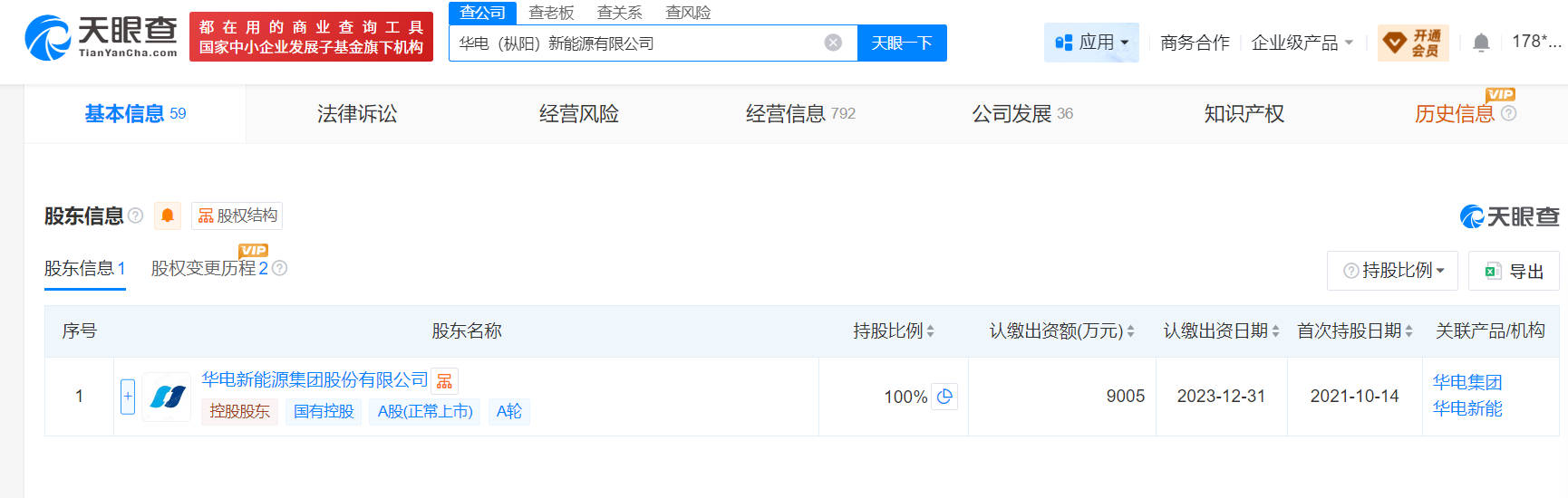Switch to 股权变更历程 sub-tab
Viewport: 1568px width, 498px height.
(x=209, y=268)
